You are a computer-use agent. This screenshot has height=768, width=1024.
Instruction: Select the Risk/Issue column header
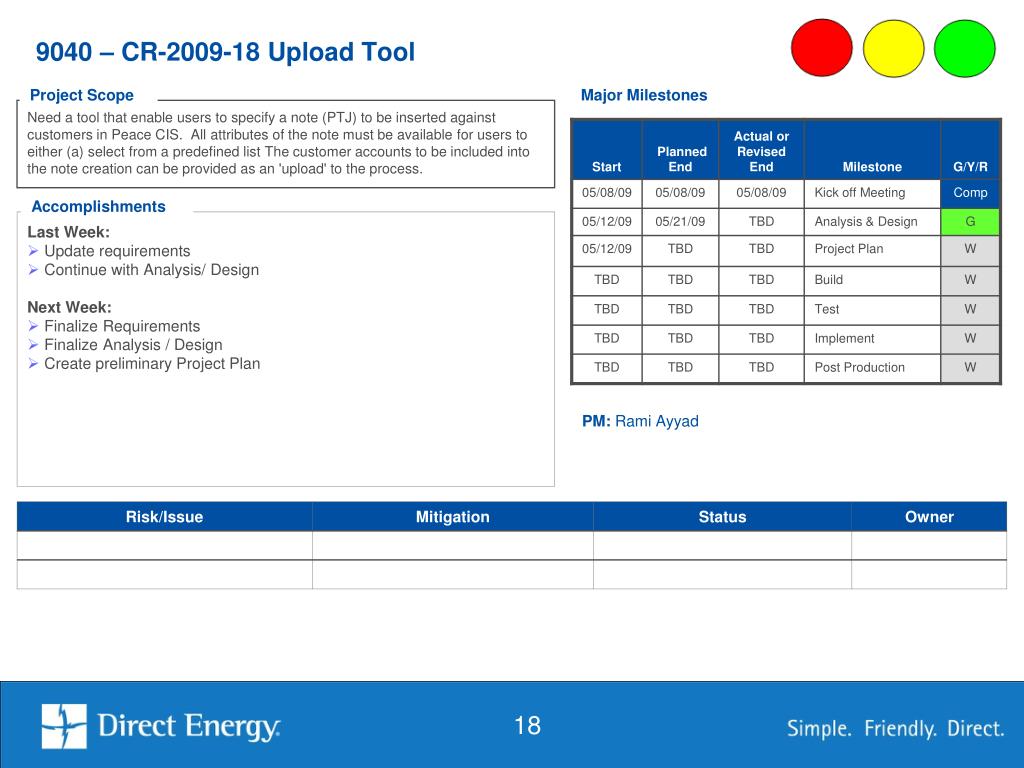(x=165, y=517)
